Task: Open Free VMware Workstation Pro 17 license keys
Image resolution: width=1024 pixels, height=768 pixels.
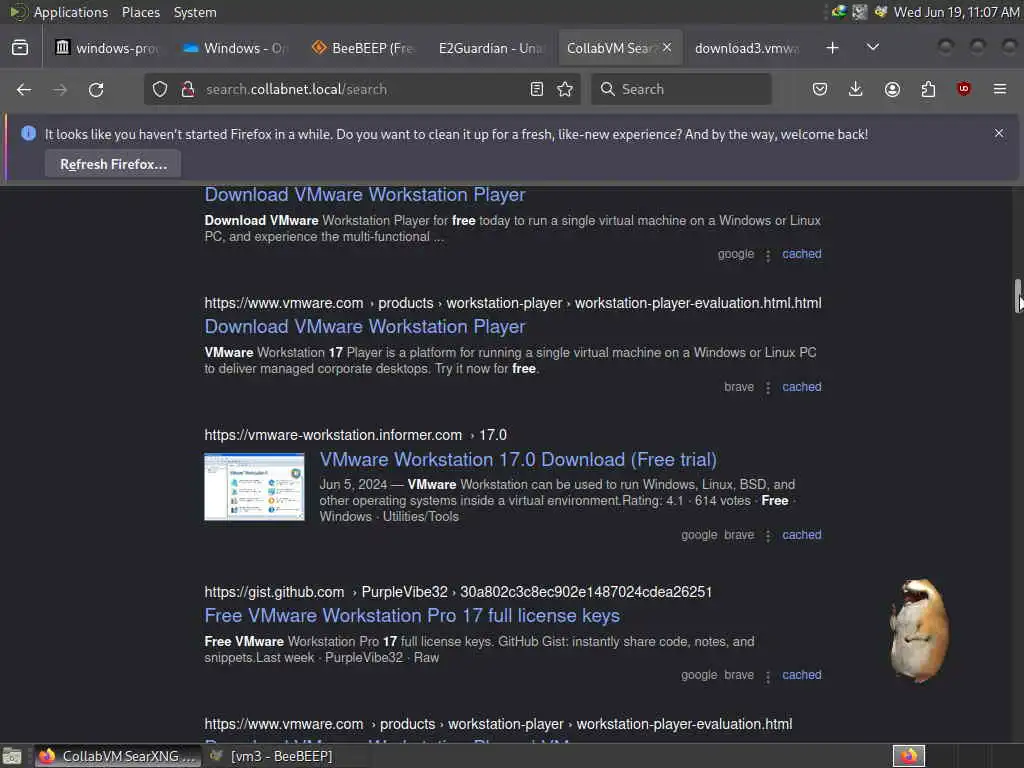Action: point(412,616)
